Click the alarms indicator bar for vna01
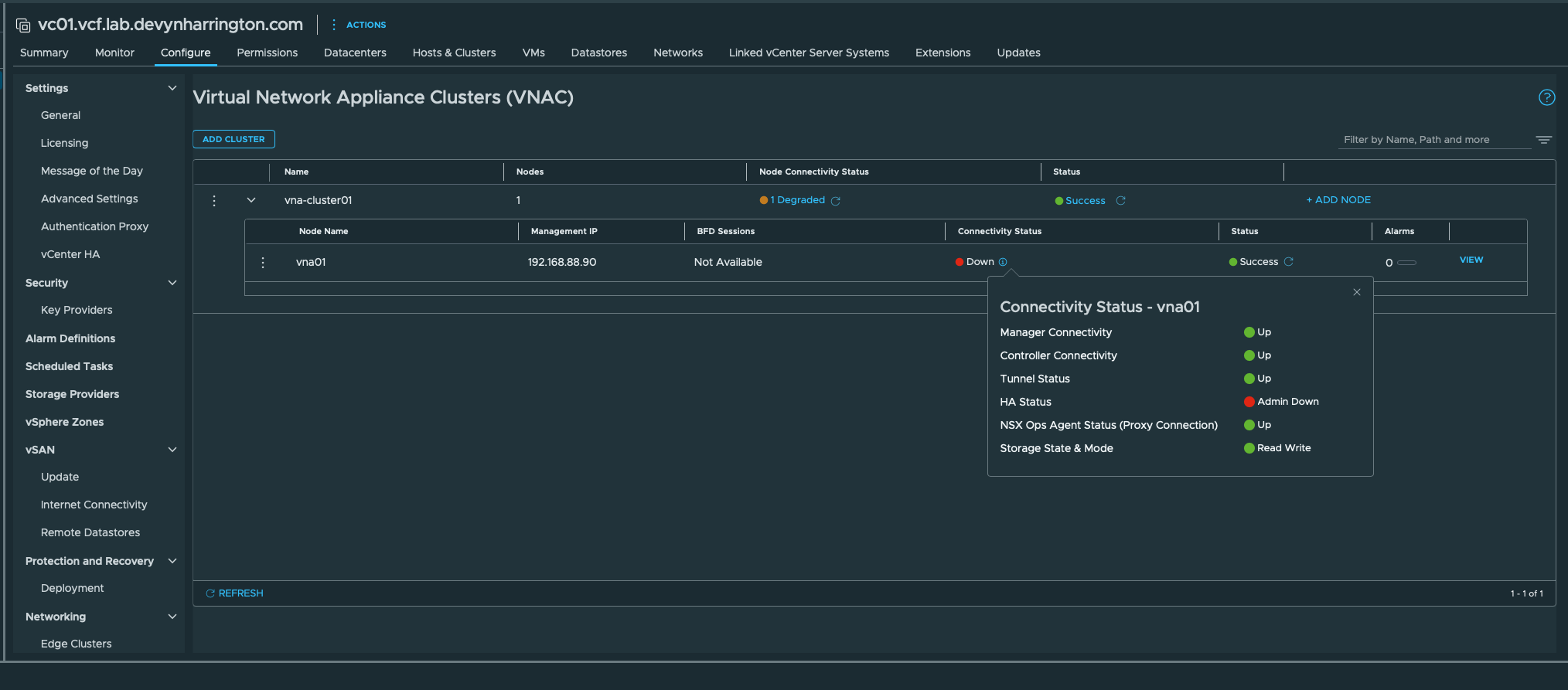This screenshot has height=690, width=1568. (x=1407, y=263)
